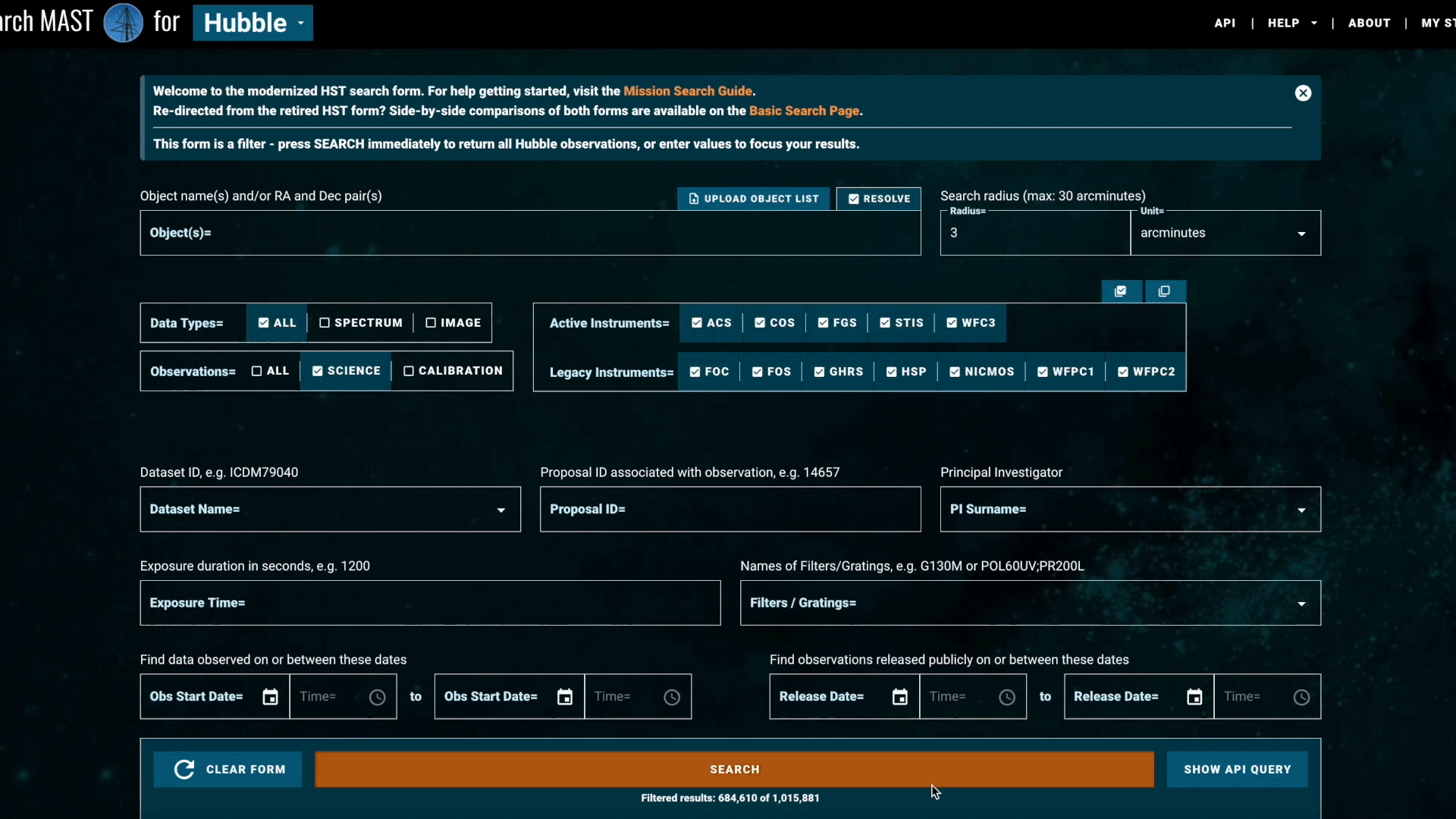The width and height of the screenshot is (1456, 819).
Task: Check the CALIBRATION observations option
Action: coord(453,371)
